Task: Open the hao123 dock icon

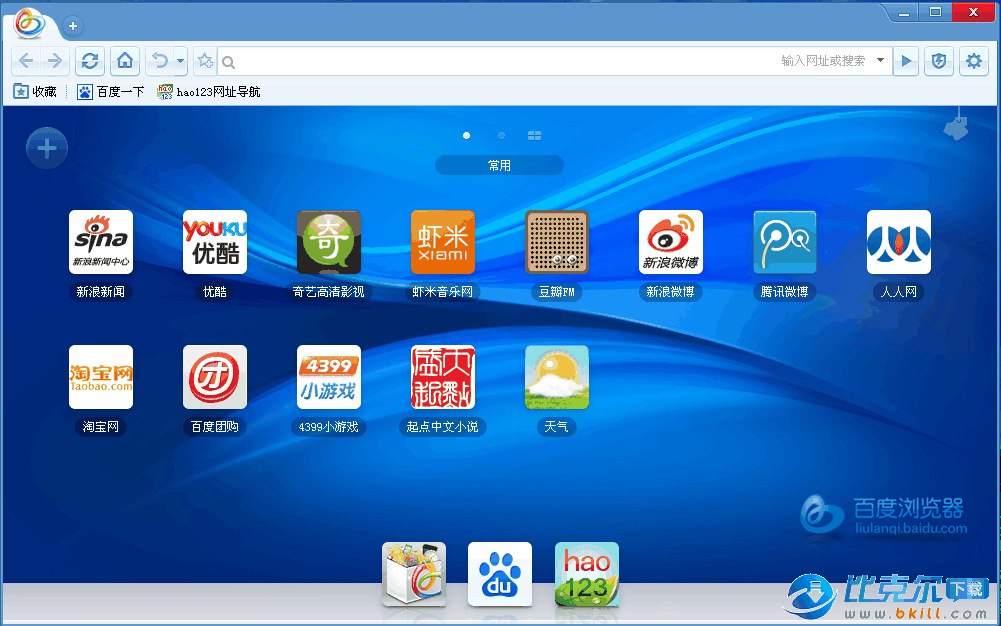Action: [587, 574]
